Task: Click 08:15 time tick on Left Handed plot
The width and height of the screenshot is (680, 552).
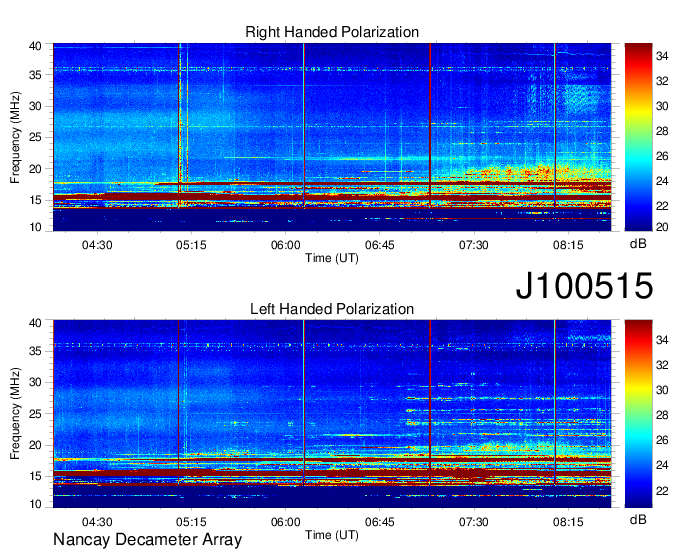Action: click(568, 522)
